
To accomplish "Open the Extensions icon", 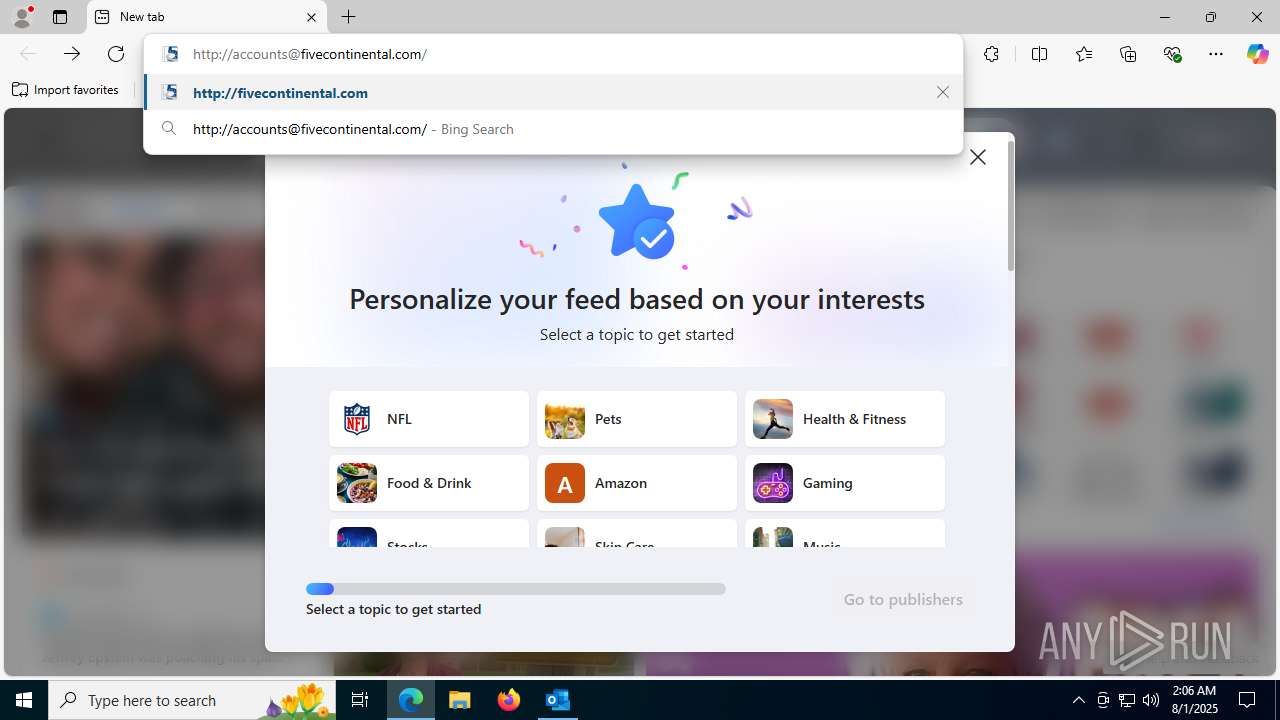I will [x=991, y=54].
